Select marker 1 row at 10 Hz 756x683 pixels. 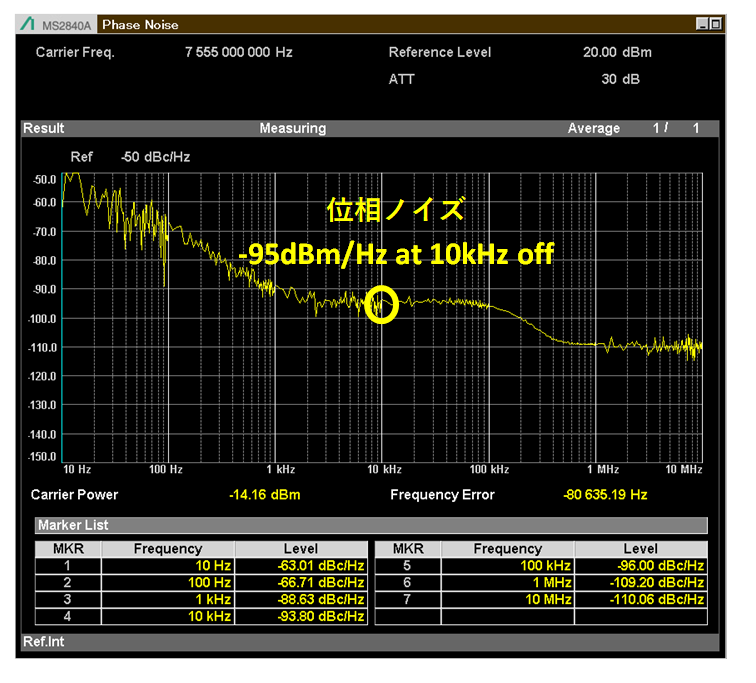point(200,566)
